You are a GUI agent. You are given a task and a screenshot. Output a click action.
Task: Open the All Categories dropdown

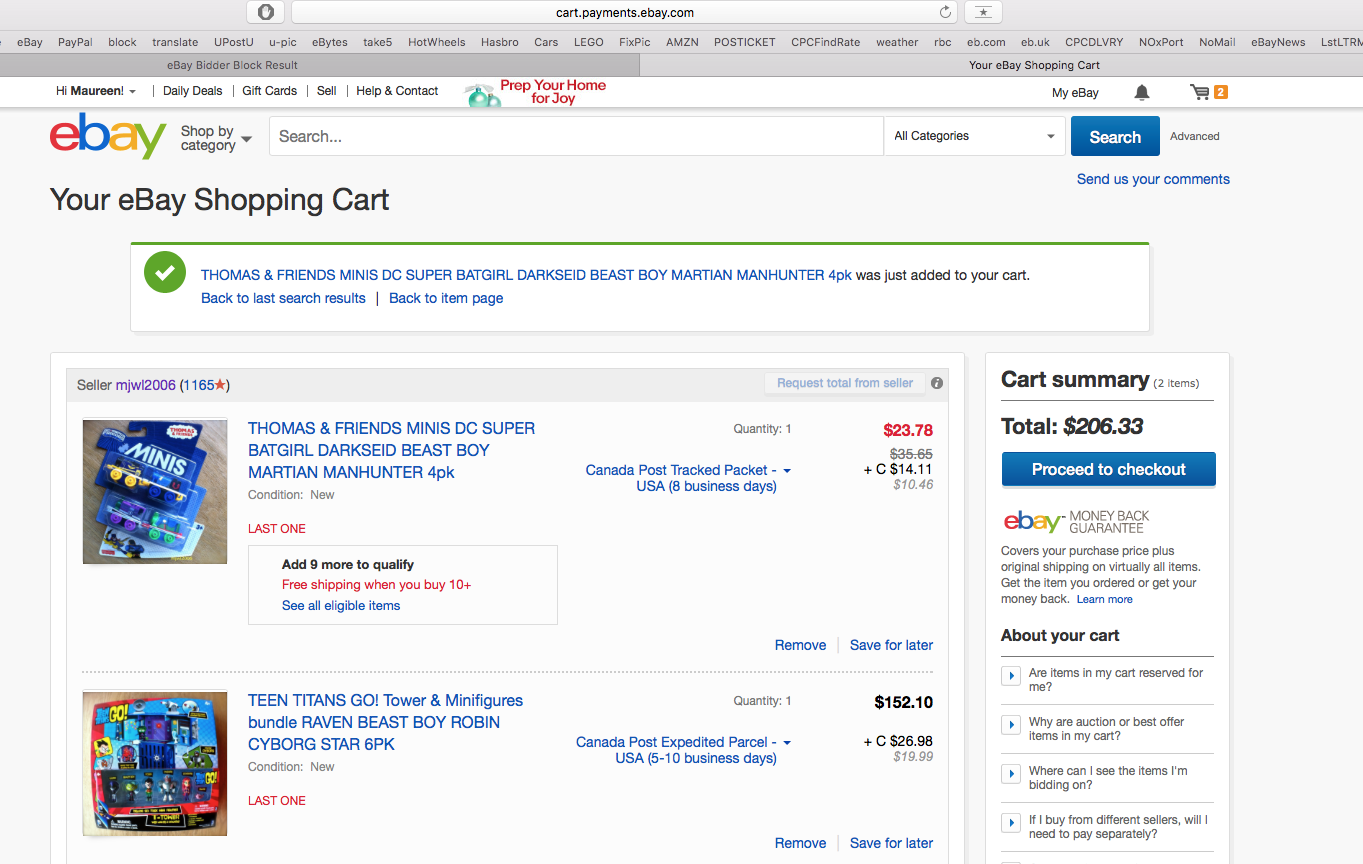974,136
